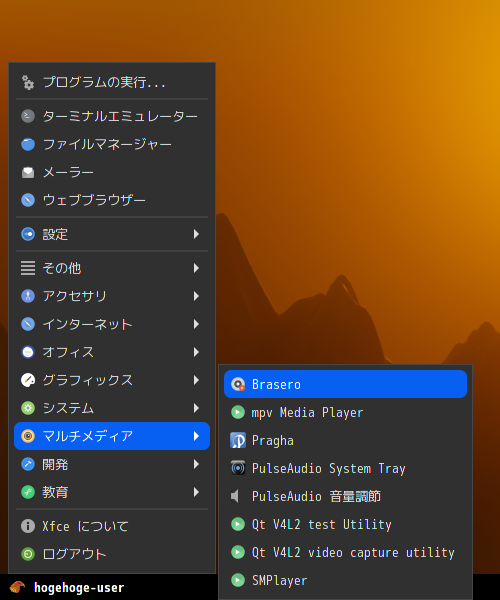
Task: Select the メーラー menu entry
Action: (112, 172)
